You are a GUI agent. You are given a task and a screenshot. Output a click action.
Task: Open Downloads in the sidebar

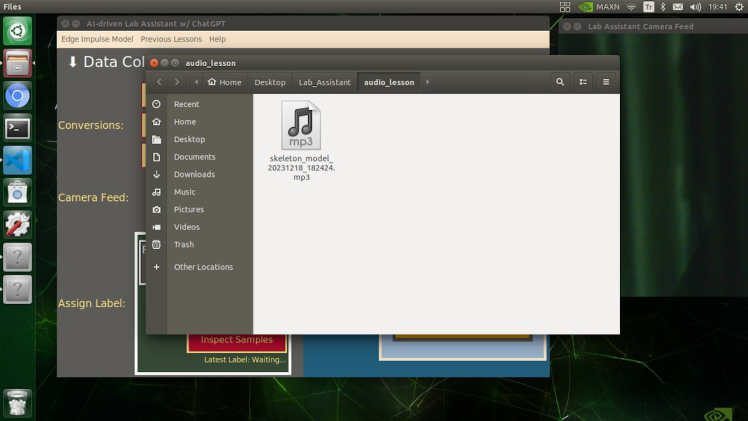click(x=194, y=175)
